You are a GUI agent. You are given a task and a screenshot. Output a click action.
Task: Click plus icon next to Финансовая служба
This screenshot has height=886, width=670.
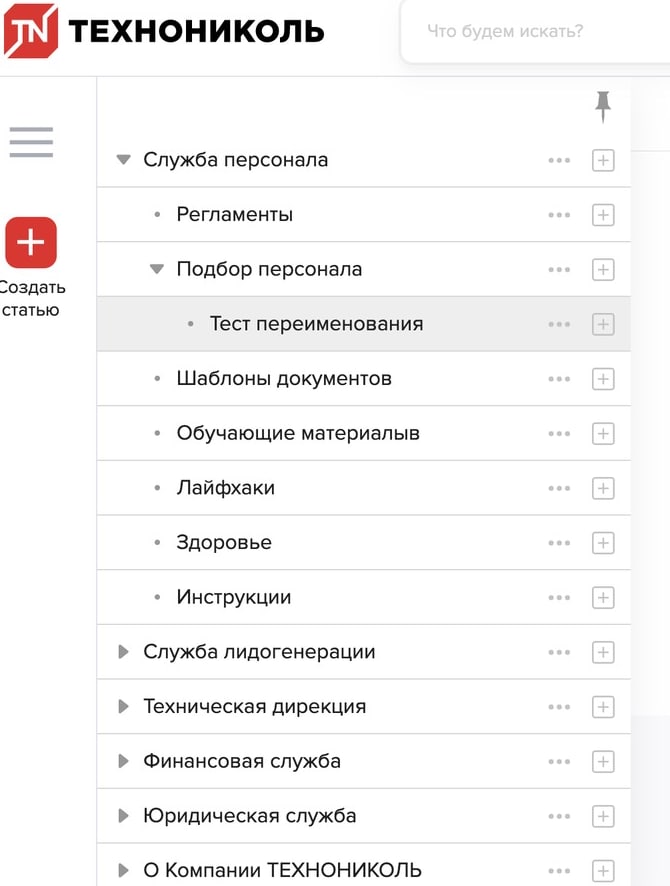603,761
